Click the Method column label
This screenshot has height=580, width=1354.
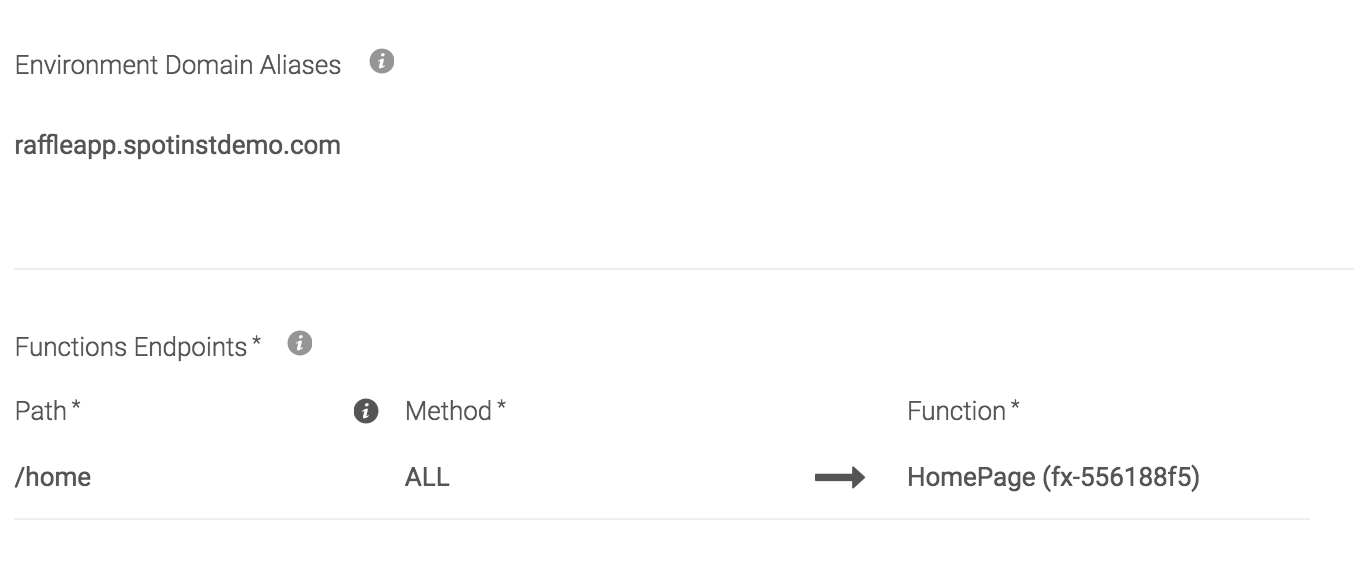coord(448,411)
